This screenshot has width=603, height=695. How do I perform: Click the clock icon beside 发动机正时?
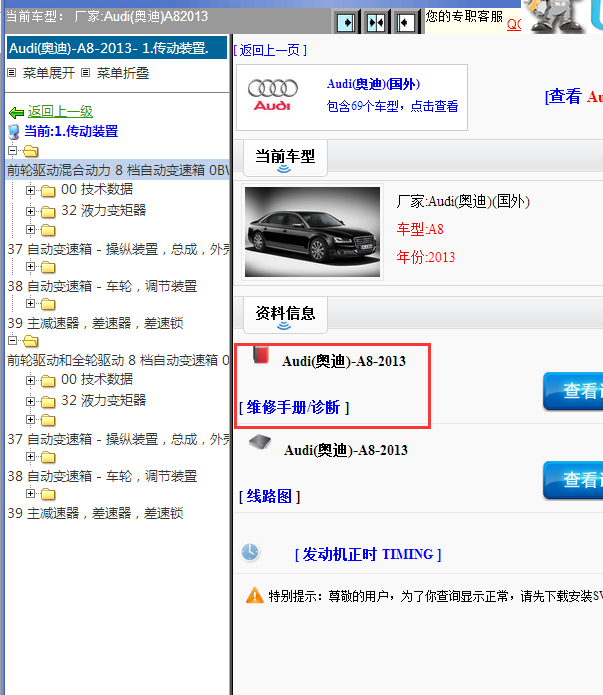[x=250, y=553]
